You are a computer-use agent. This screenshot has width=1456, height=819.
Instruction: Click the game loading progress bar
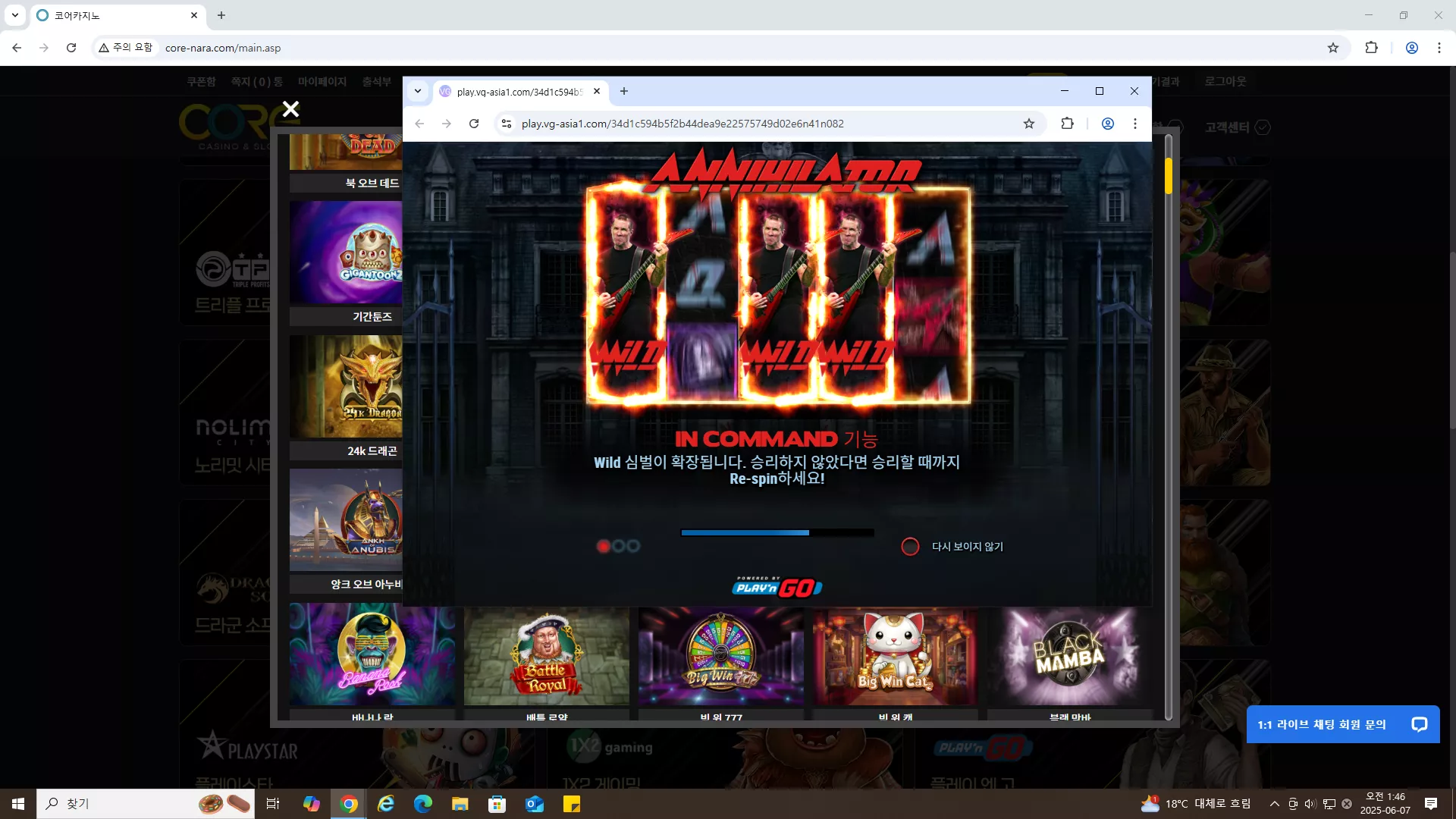[777, 532]
